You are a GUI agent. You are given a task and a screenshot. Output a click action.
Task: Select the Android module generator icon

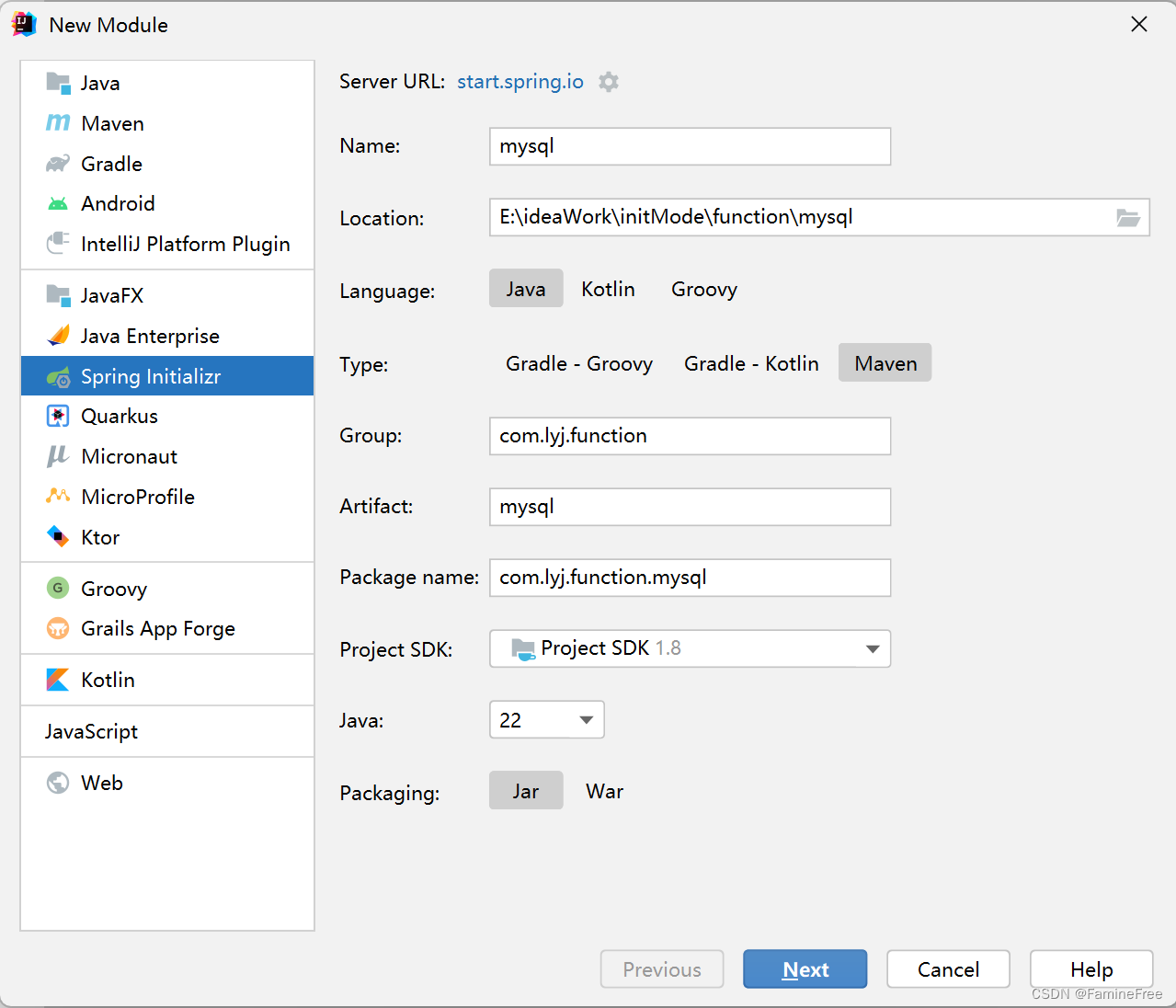57,203
